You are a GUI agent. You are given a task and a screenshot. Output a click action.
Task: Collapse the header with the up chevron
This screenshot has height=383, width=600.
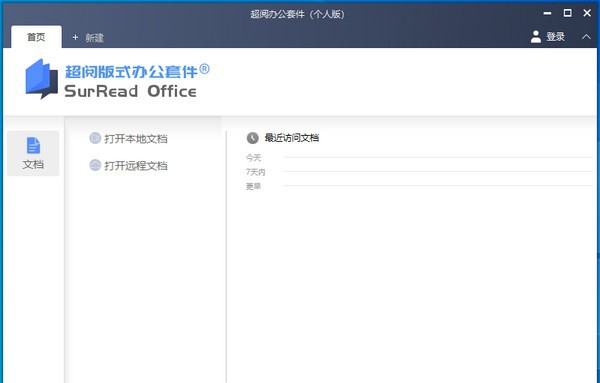tap(586, 37)
